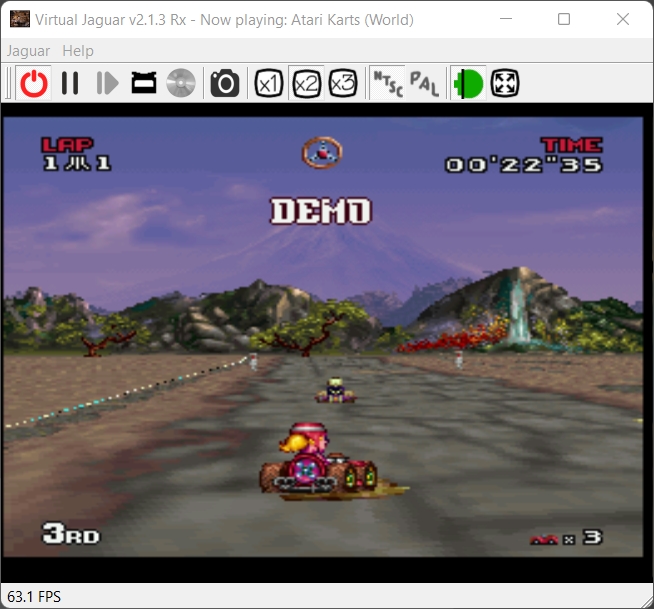Set window zoom to x3
This screenshot has height=609, width=654.
point(343,83)
